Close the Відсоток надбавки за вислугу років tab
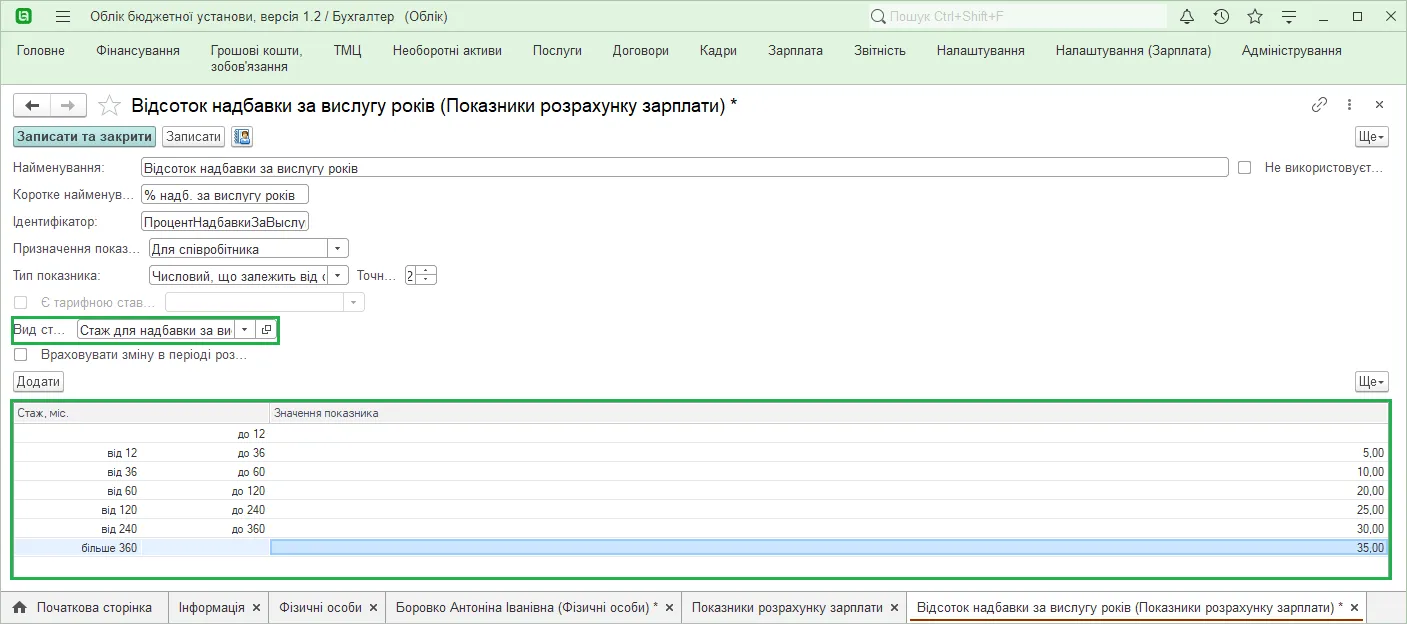This screenshot has height=624, width=1407. [1355, 607]
